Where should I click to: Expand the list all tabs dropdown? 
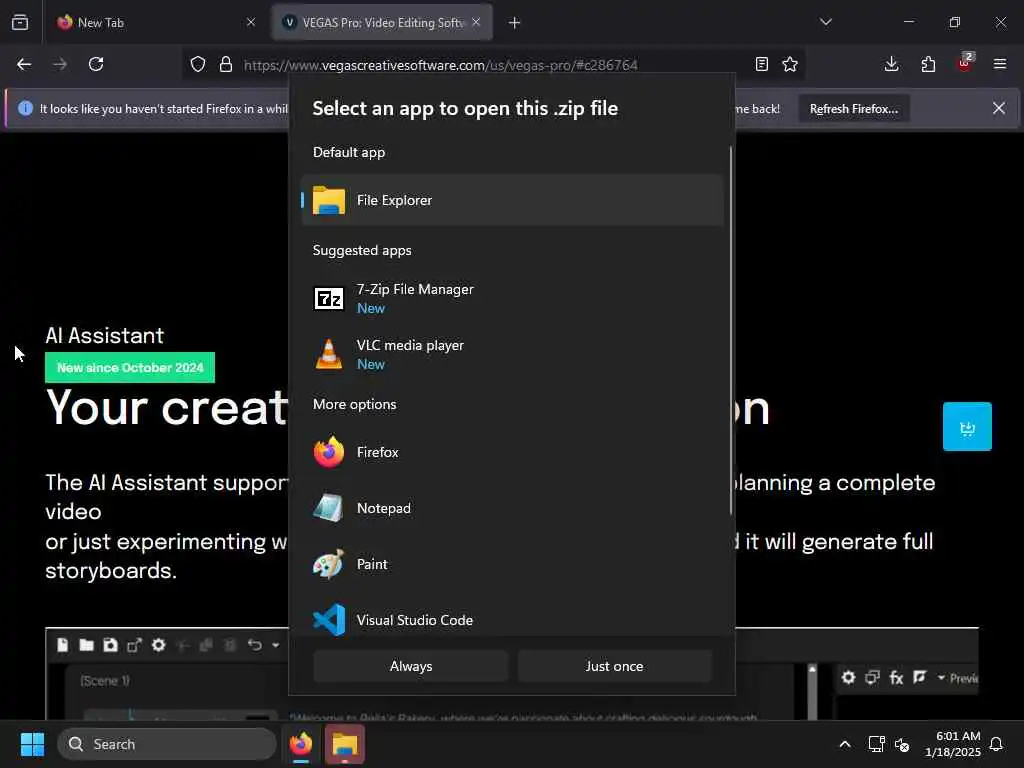click(826, 22)
